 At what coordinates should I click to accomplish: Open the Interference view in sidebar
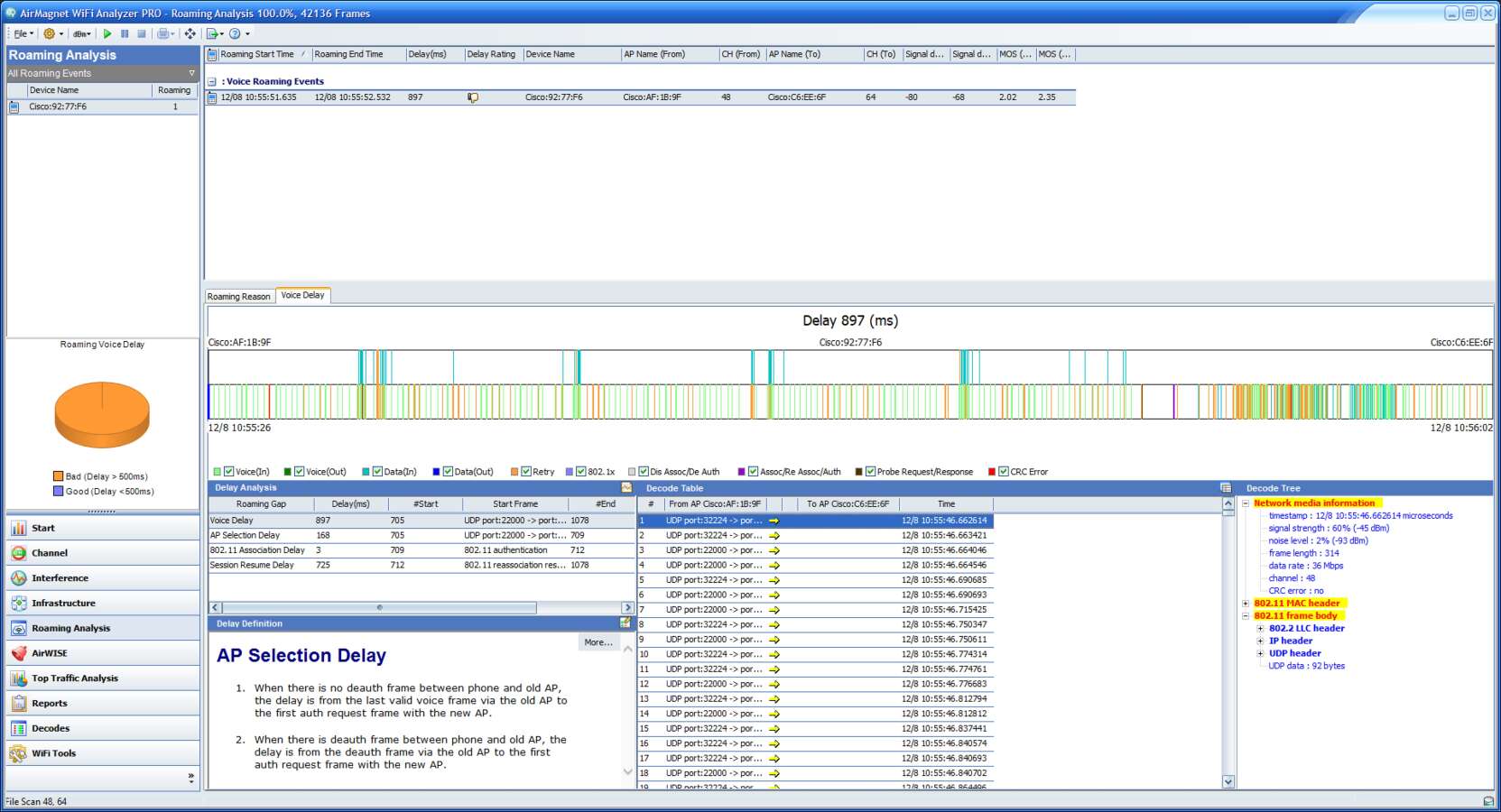coord(103,578)
